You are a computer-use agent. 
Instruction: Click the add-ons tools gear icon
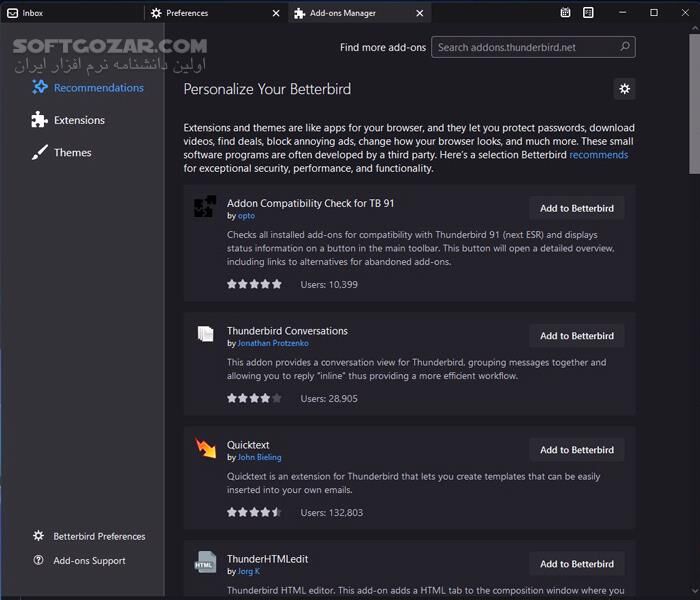tap(624, 89)
